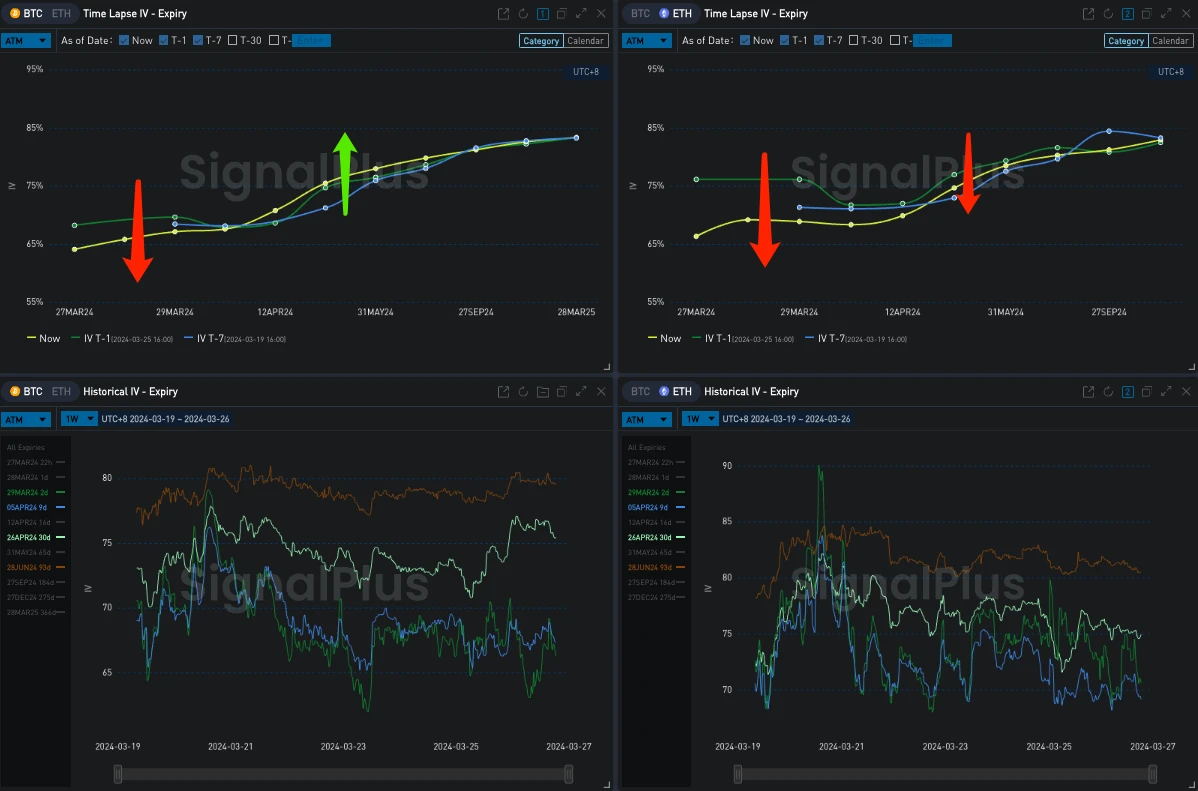Image resolution: width=1198 pixels, height=791 pixels.
Task: Click export icon in BTC Time Lapse panel
Action: tap(504, 14)
